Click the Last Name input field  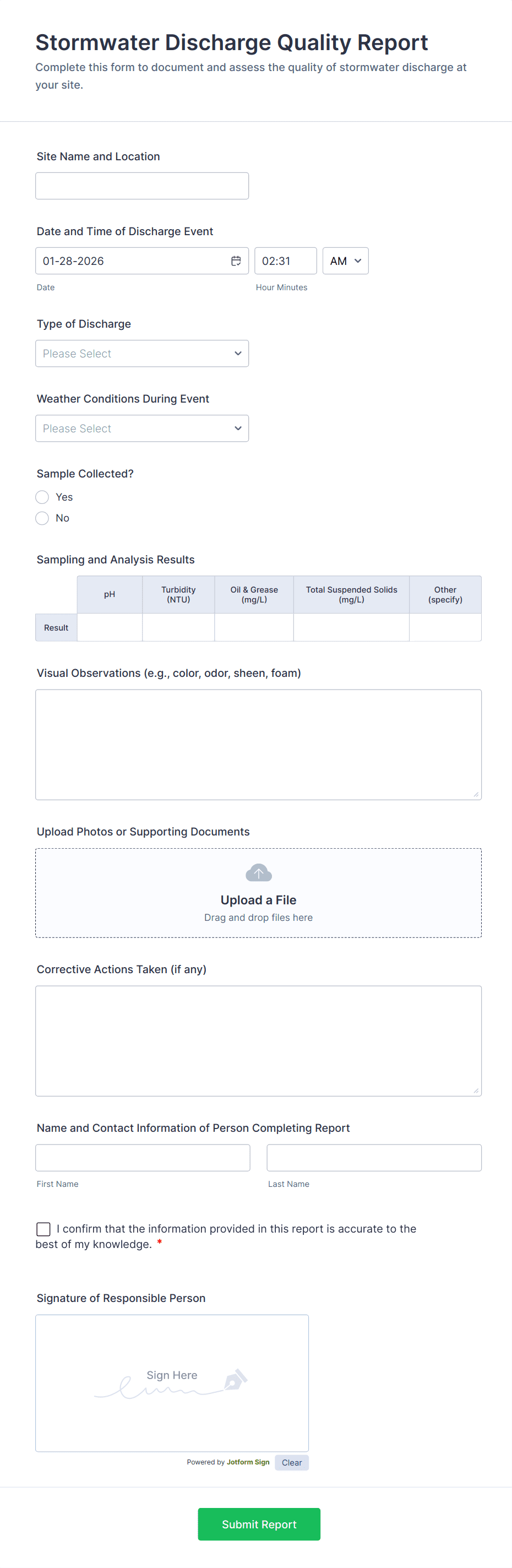coord(374,1157)
